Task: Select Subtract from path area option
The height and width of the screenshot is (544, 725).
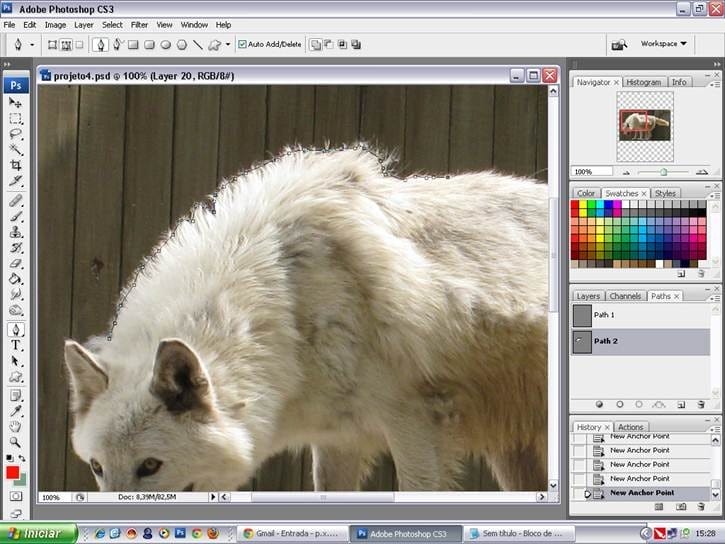Action: (x=329, y=44)
